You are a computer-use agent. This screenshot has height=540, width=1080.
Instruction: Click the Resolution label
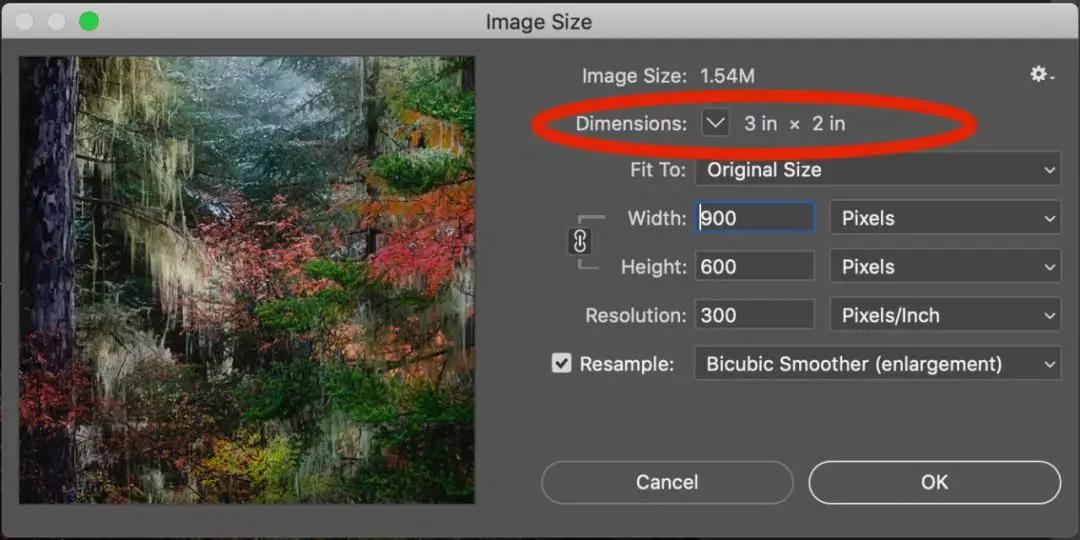coord(636,315)
